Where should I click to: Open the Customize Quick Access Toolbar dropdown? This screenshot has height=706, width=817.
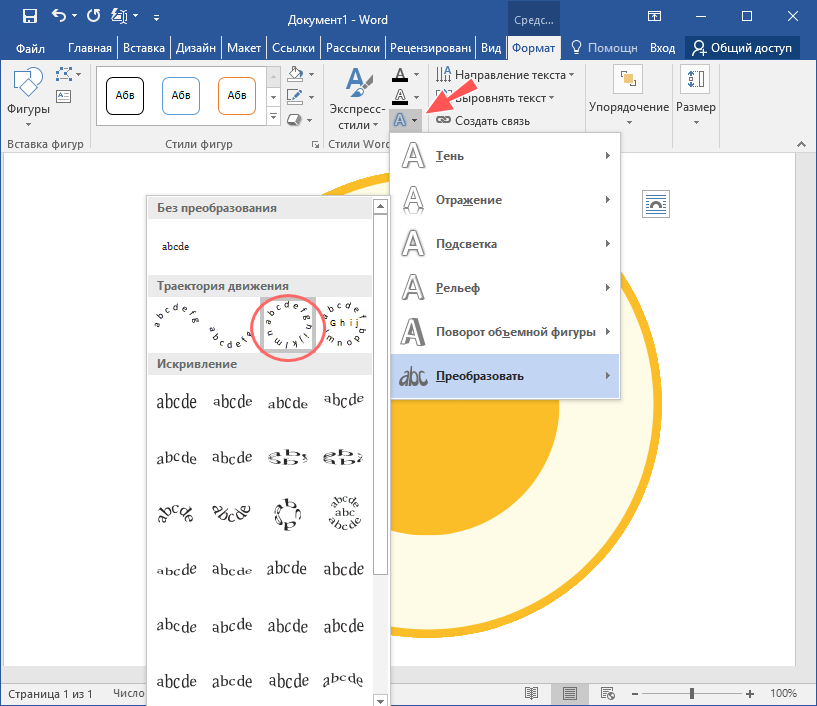pos(156,18)
